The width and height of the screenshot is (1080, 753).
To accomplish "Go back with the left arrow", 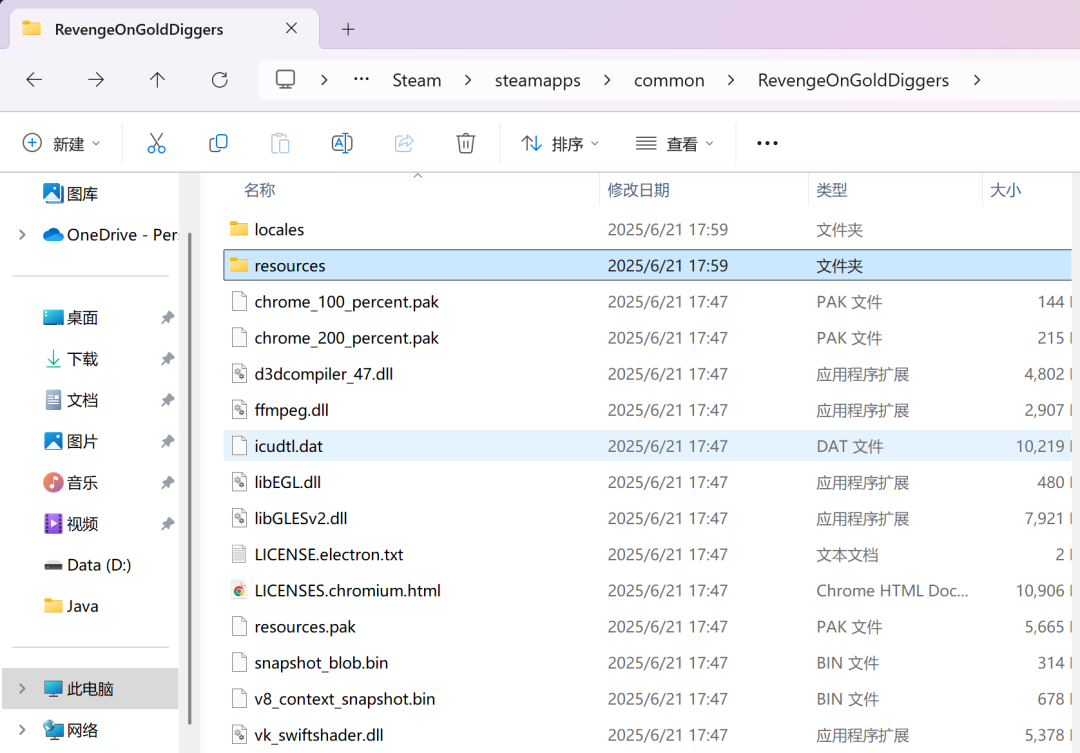I will click(34, 80).
